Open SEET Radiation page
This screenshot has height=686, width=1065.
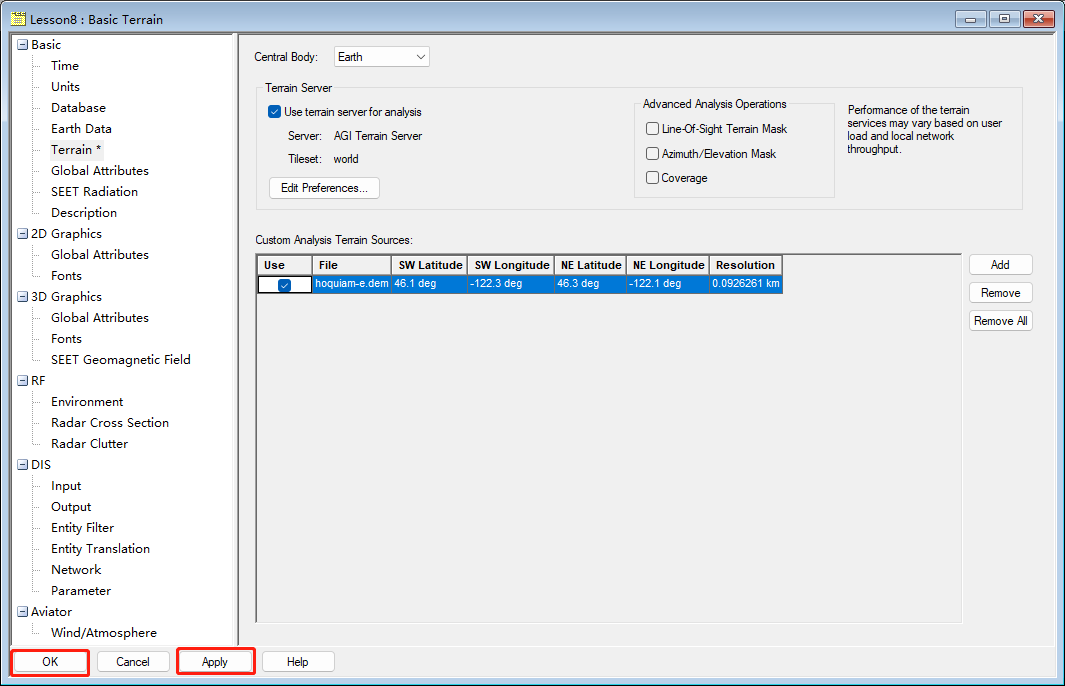94,192
